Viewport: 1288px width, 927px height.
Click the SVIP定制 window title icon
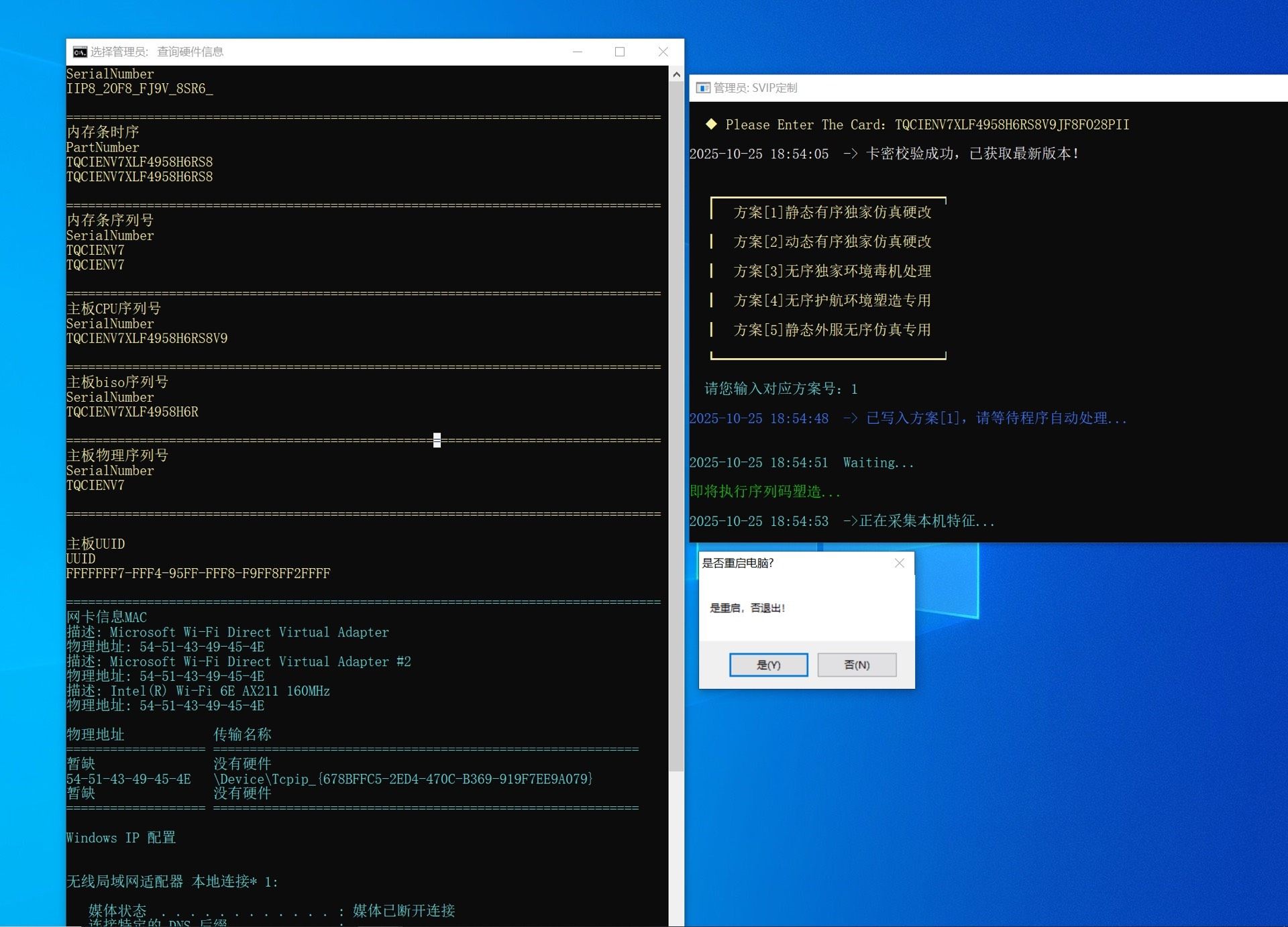click(x=703, y=88)
